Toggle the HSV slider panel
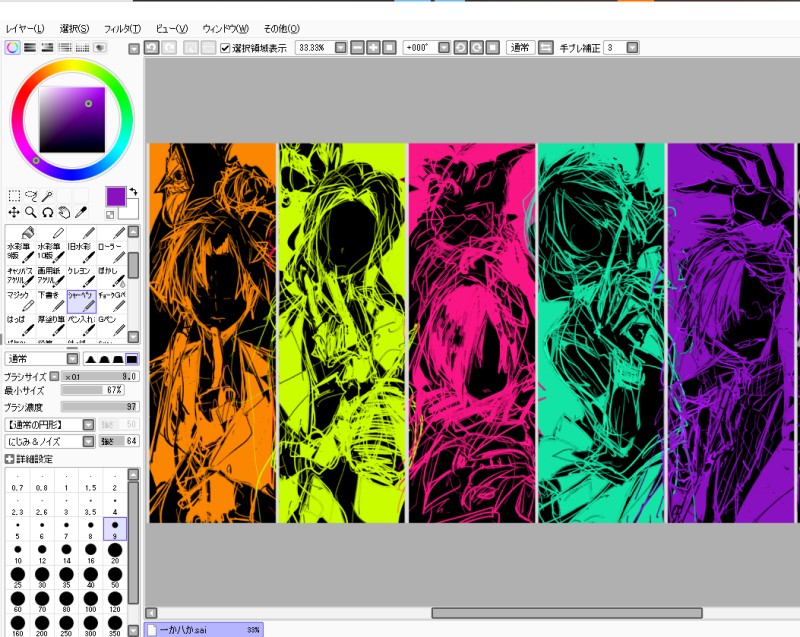The image size is (800, 637). point(47,47)
